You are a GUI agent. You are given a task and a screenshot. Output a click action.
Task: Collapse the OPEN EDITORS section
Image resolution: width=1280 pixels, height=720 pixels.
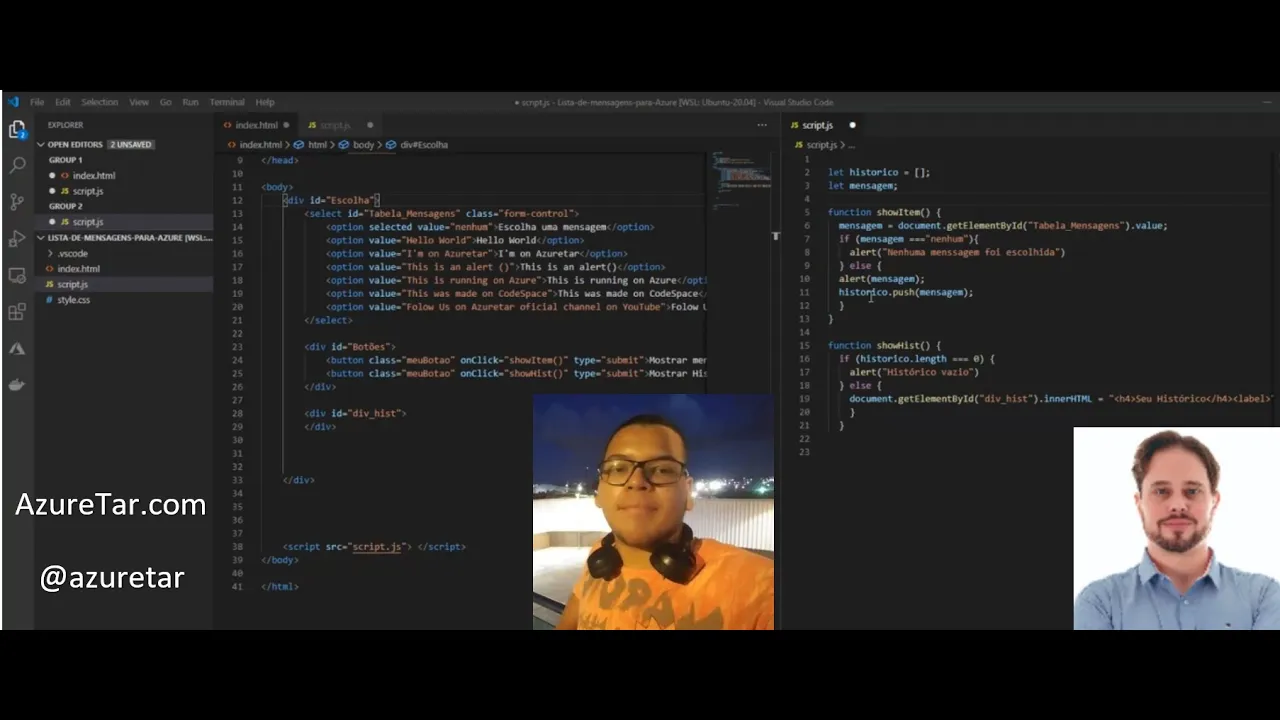pos(41,145)
